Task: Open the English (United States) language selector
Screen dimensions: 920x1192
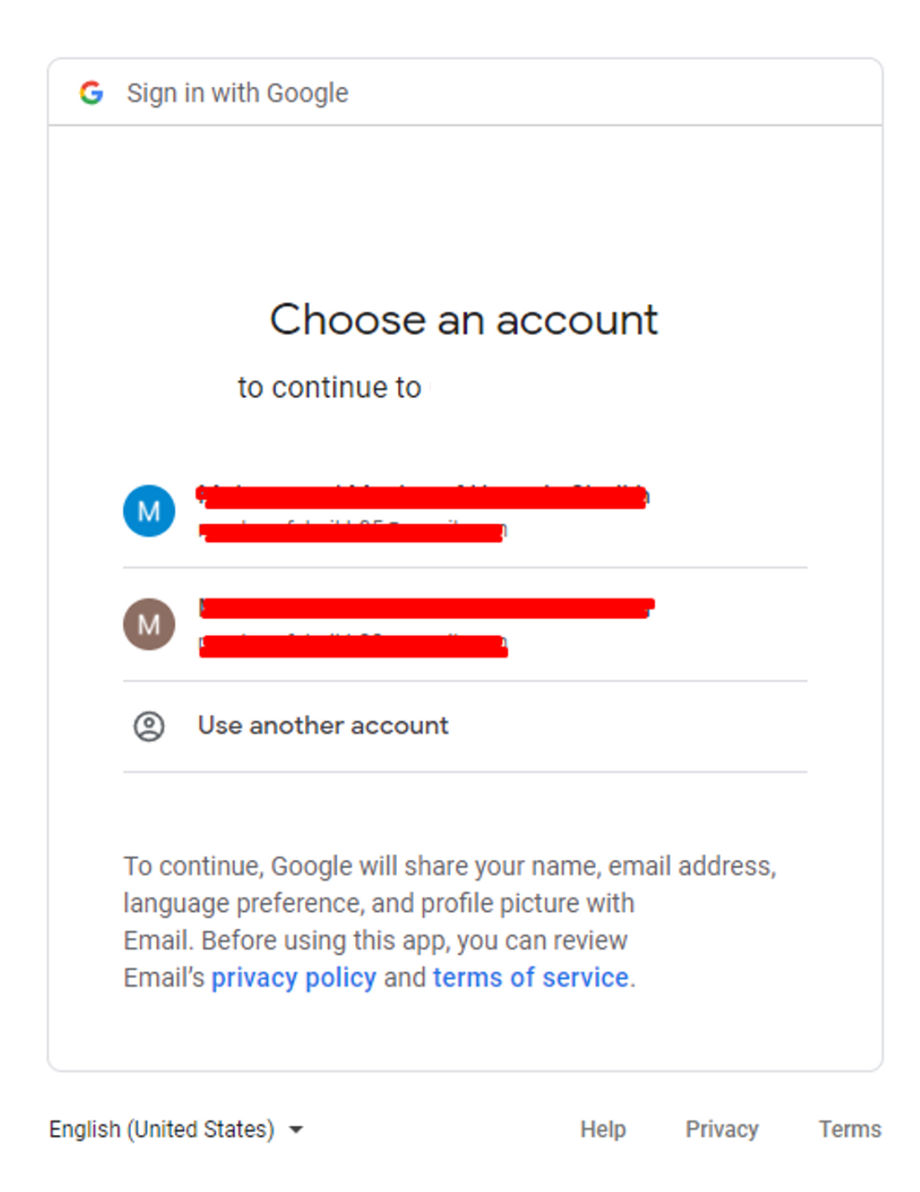Action: tap(162, 1130)
